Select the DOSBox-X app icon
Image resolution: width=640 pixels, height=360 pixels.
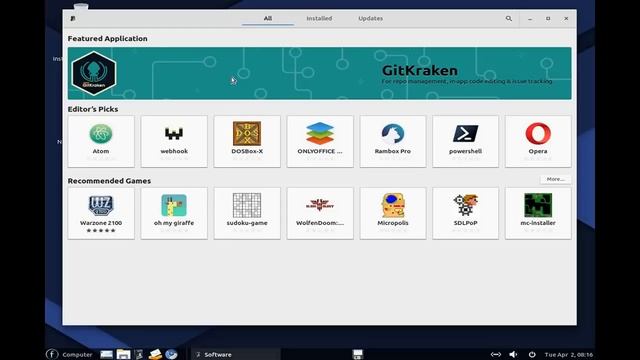pos(247,133)
